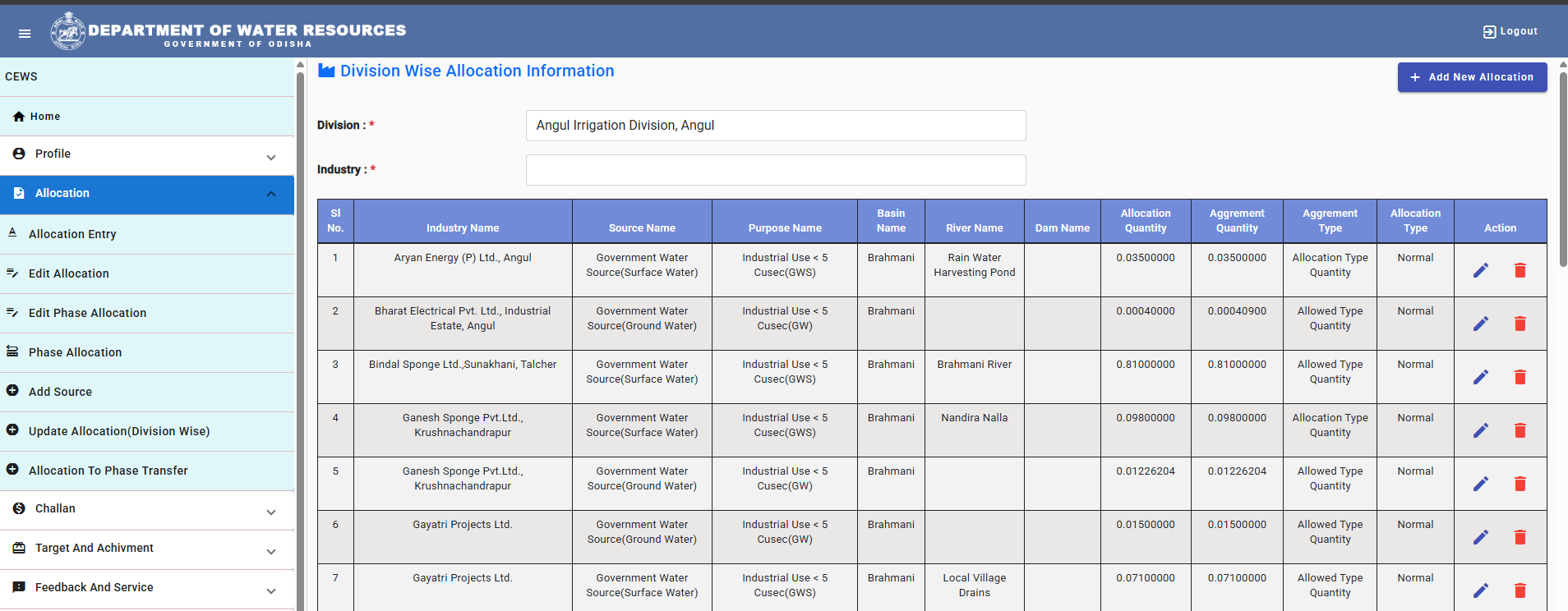Click the Allocation document icon
The image size is (1568, 611).
[19, 193]
